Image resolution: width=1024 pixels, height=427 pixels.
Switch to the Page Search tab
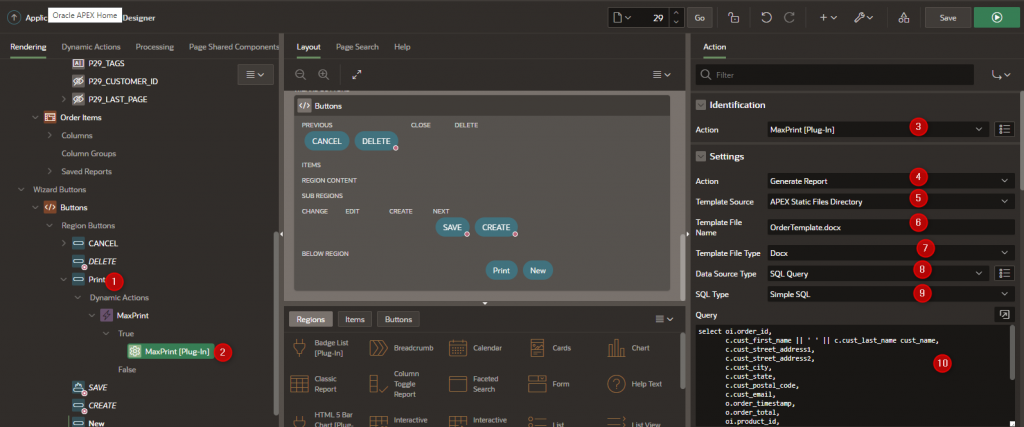[357, 47]
